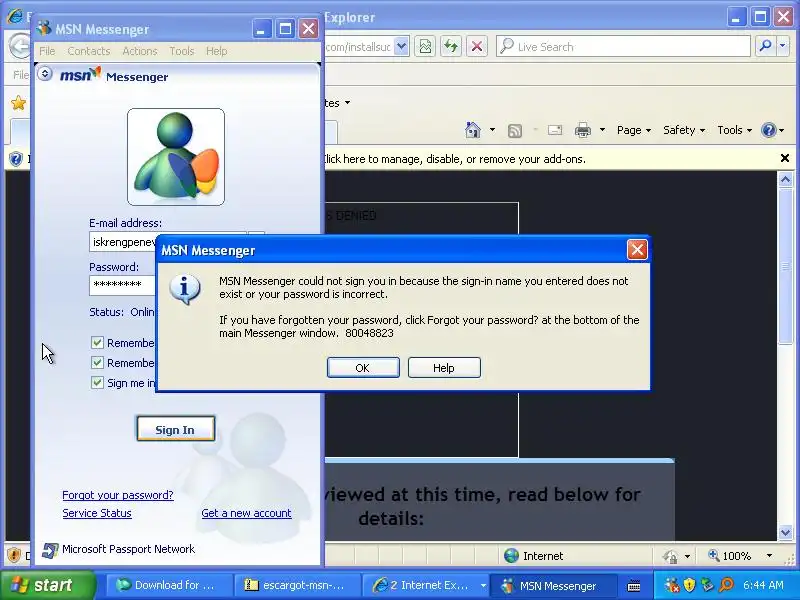Click add-ons information bar message
The width and height of the screenshot is (800, 600).
click(455, 159)
